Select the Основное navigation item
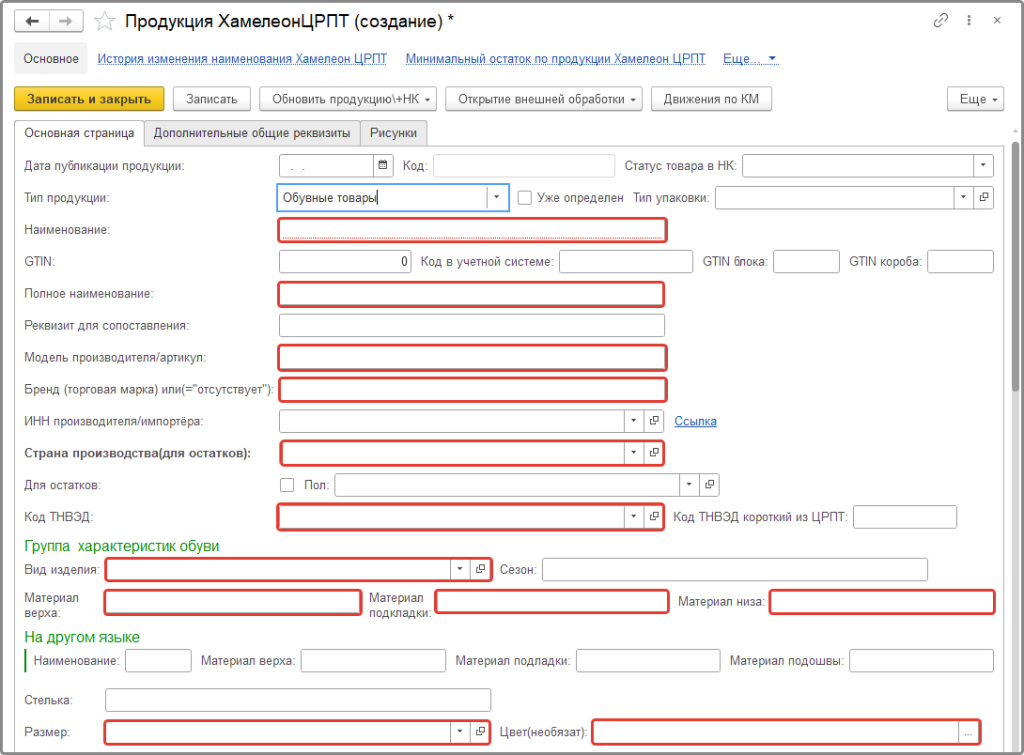 [x=51, y=59]
